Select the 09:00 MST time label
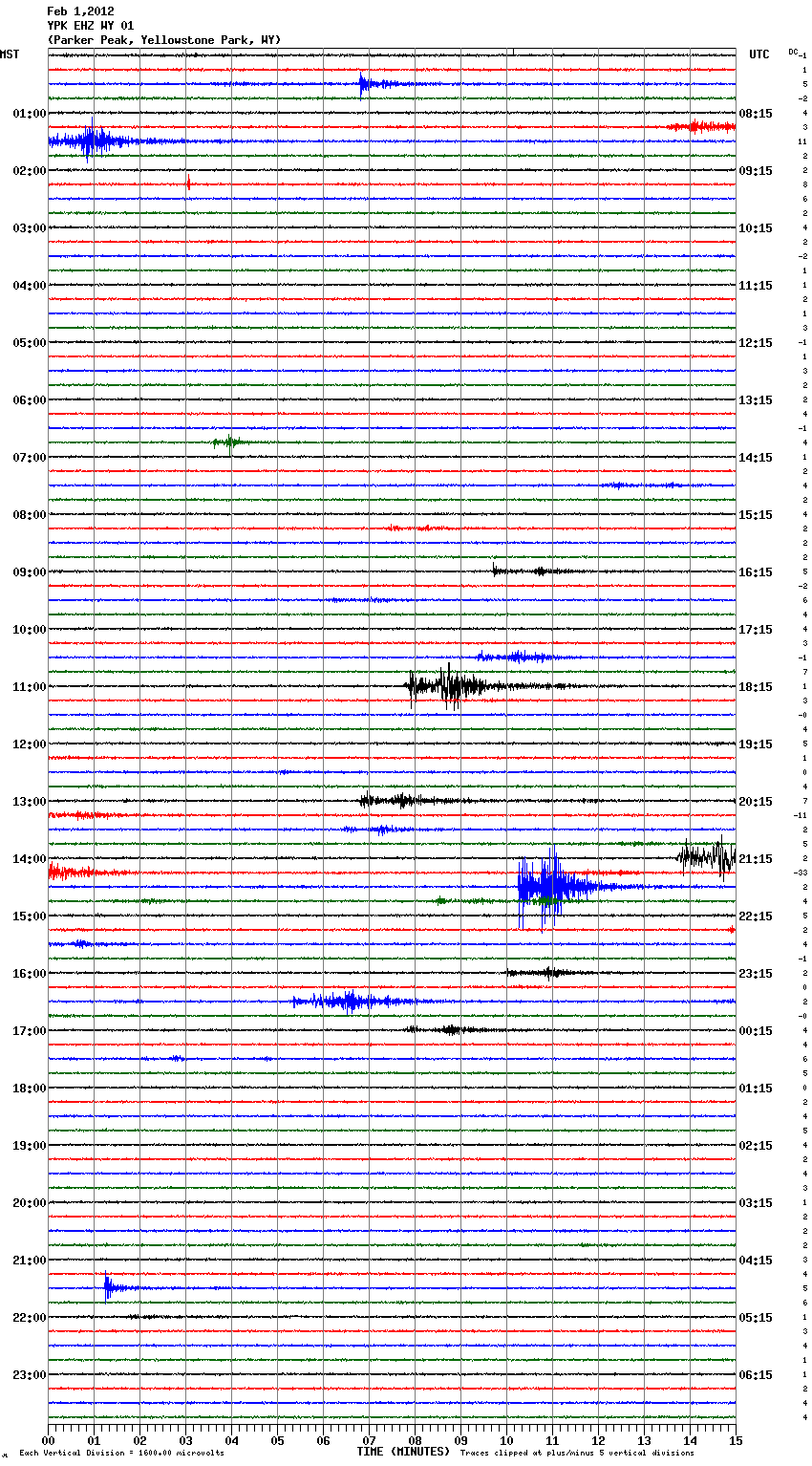This screenshot has height=1466, width=812. click(x=30, y=572)
